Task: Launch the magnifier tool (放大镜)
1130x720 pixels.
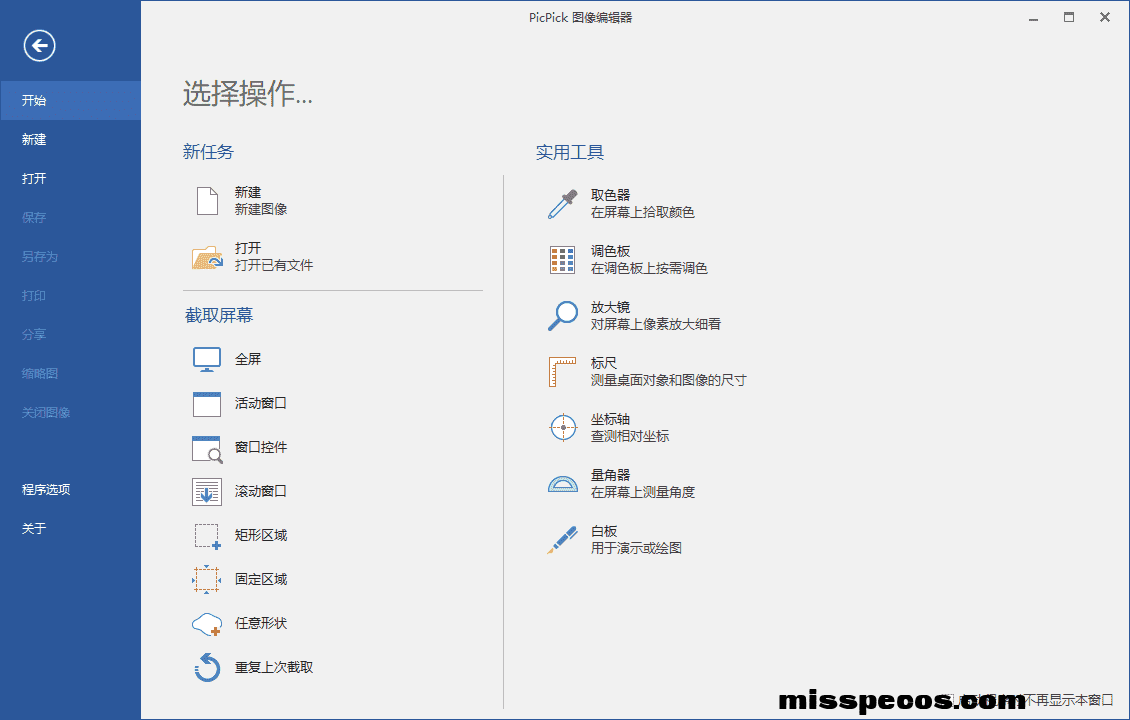Action: pos(563,316)
